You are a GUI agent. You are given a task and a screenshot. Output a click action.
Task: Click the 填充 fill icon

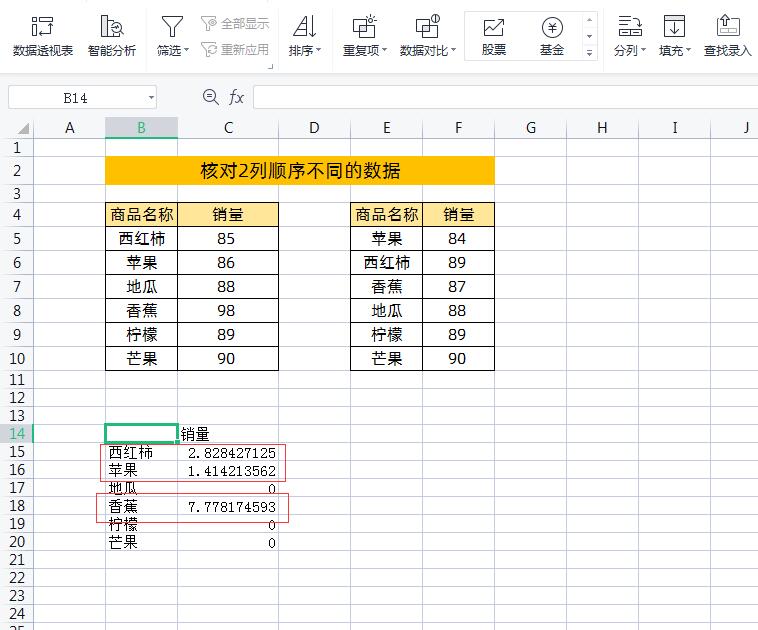[674, 27]
